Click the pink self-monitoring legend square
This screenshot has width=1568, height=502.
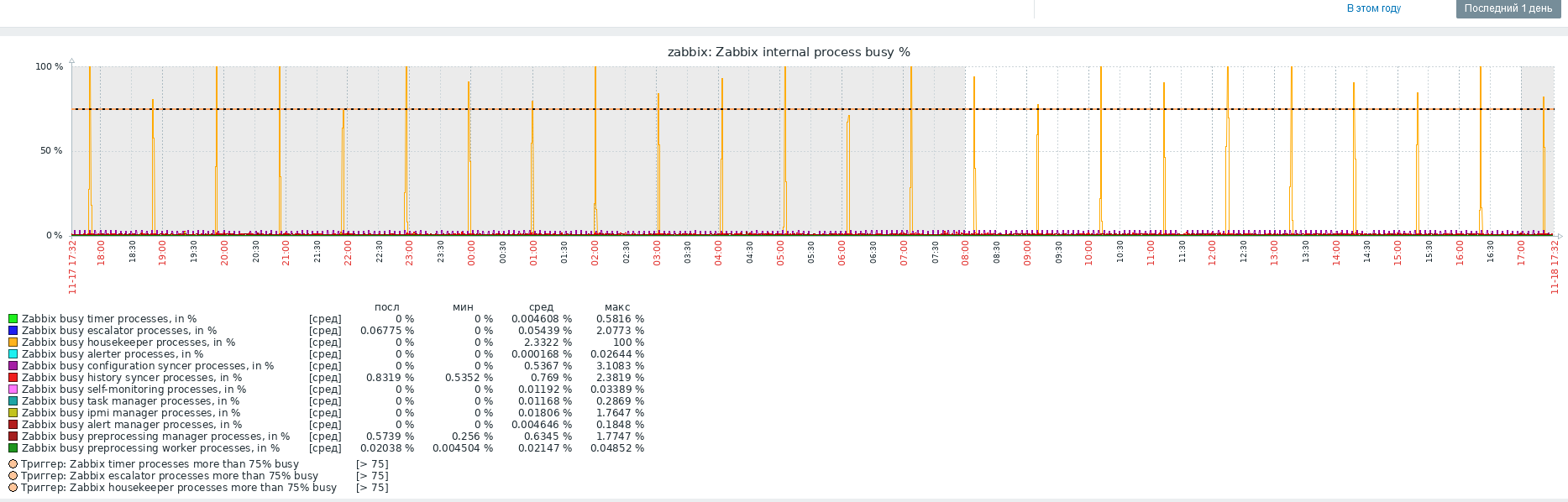coord(13,390)
